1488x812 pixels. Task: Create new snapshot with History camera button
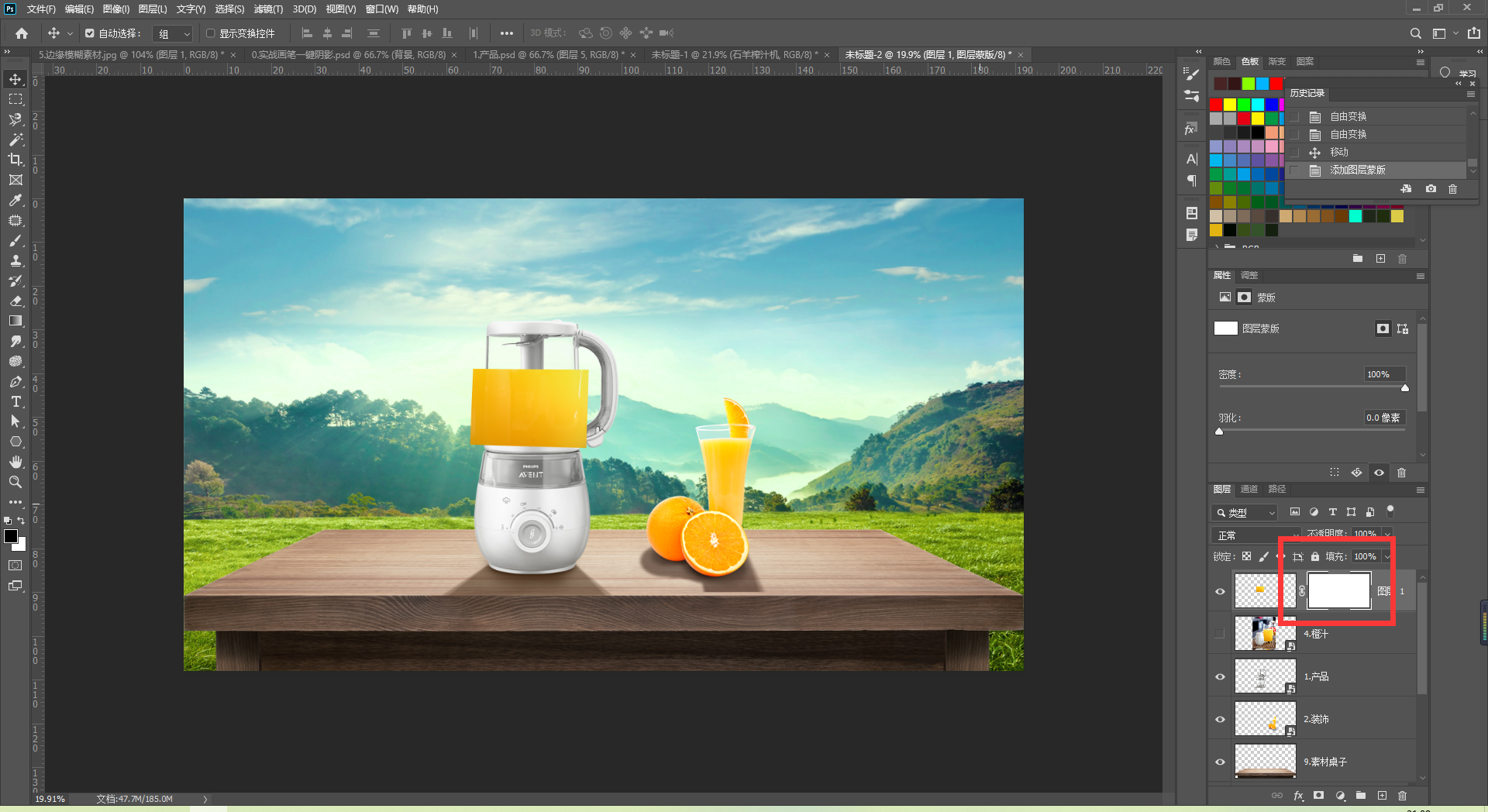(1431, 188)
